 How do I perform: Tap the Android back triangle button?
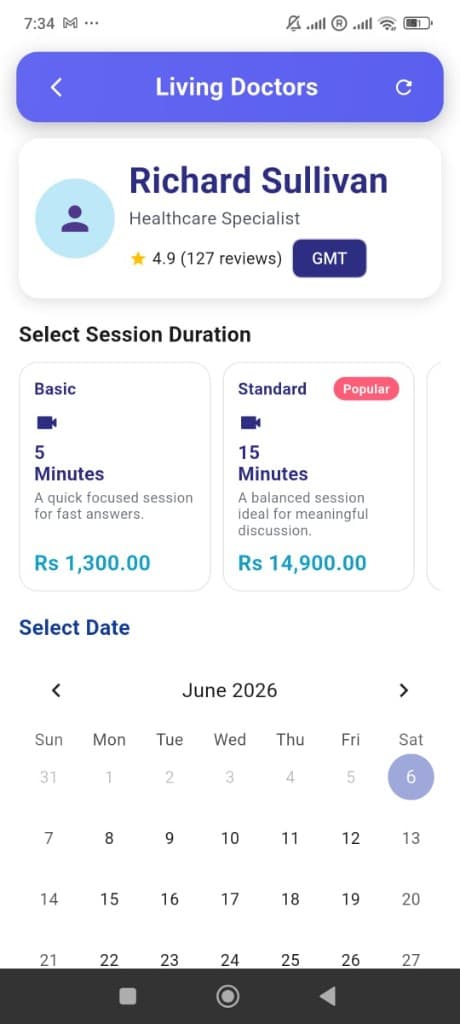[327, 996]
